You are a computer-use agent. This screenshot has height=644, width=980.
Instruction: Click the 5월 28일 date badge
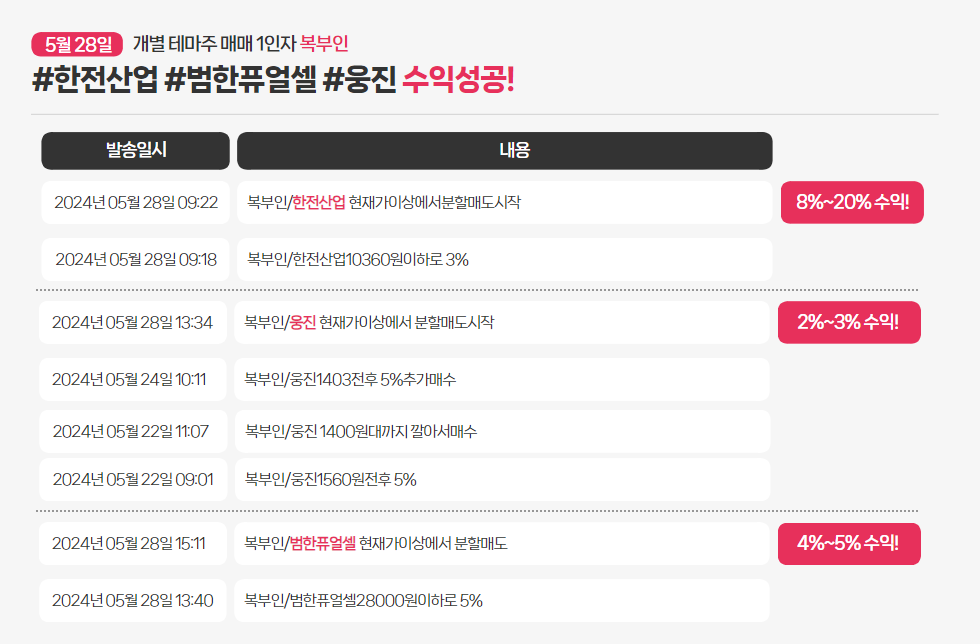tap(77, 44)
